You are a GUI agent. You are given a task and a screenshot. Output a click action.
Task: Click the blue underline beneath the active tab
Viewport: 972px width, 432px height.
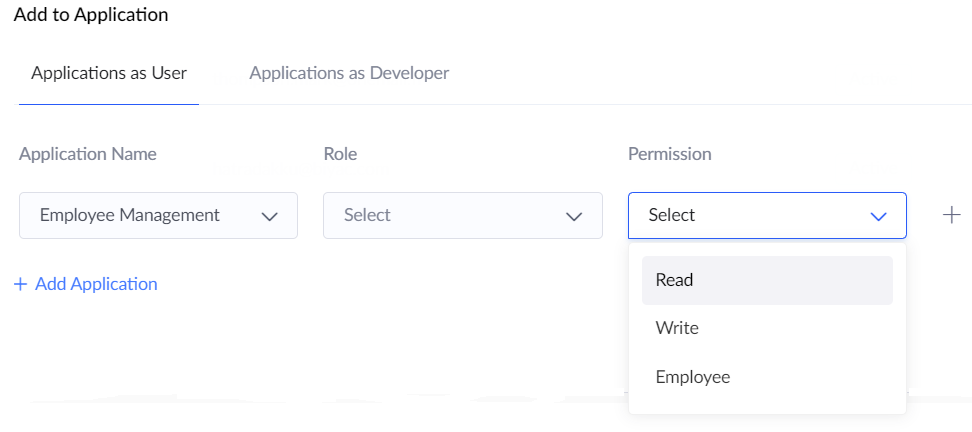click(109, 103)
